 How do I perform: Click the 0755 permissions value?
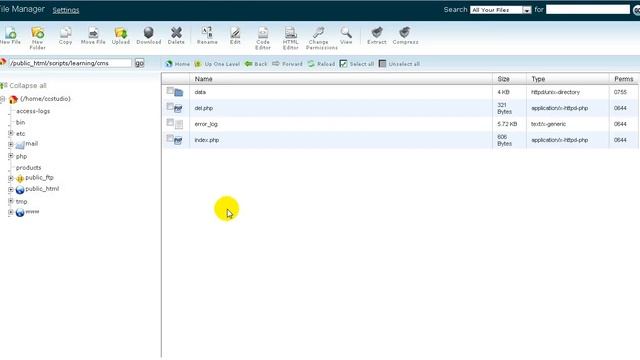point(620,92)
